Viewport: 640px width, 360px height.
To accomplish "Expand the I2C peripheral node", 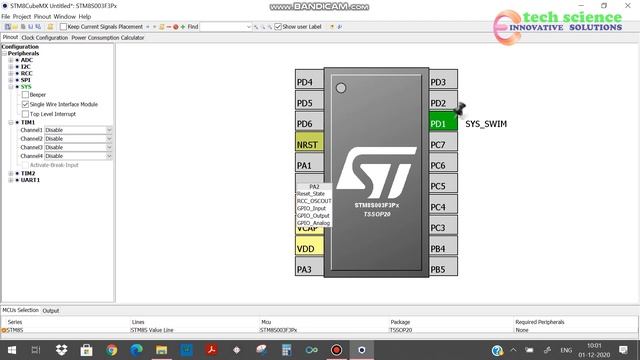I will coord(11,67).
